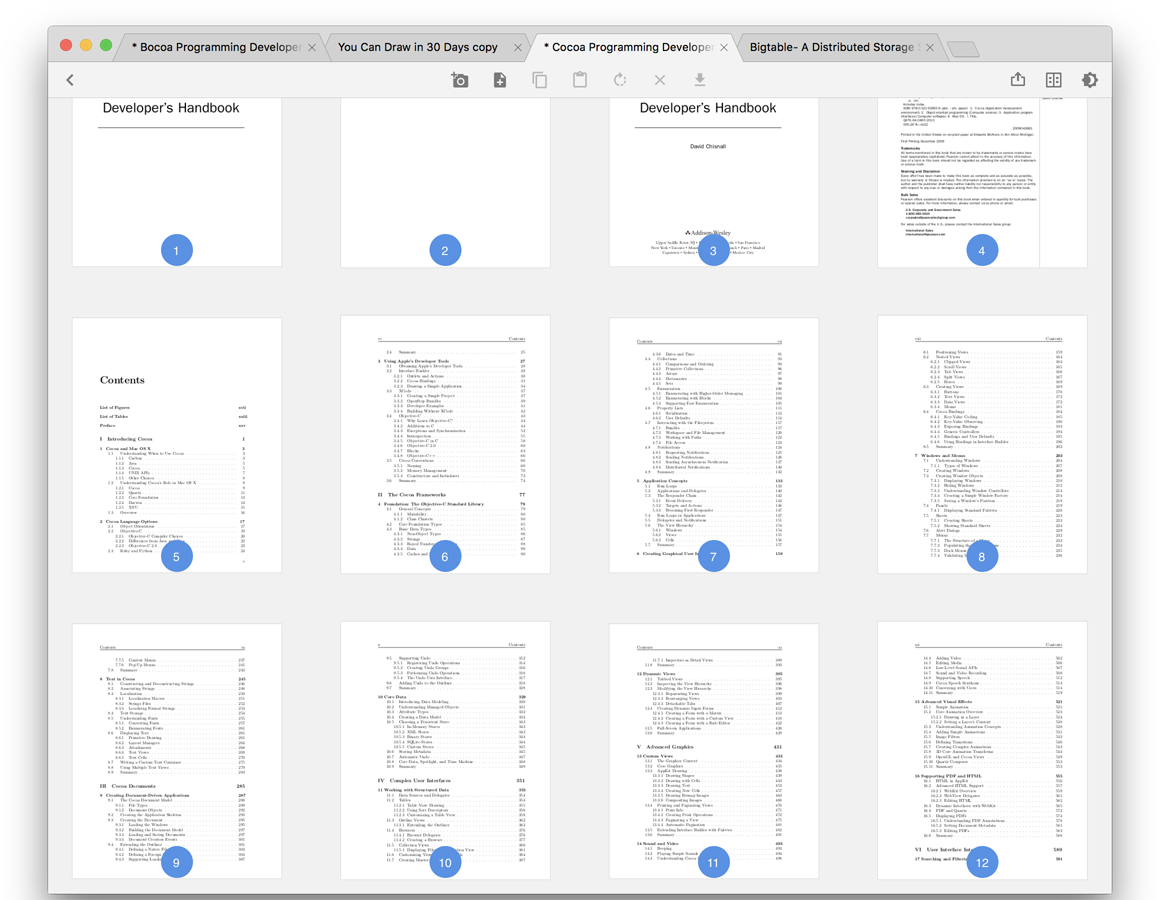Switch to two-page layout view

tap(1053, 79)
